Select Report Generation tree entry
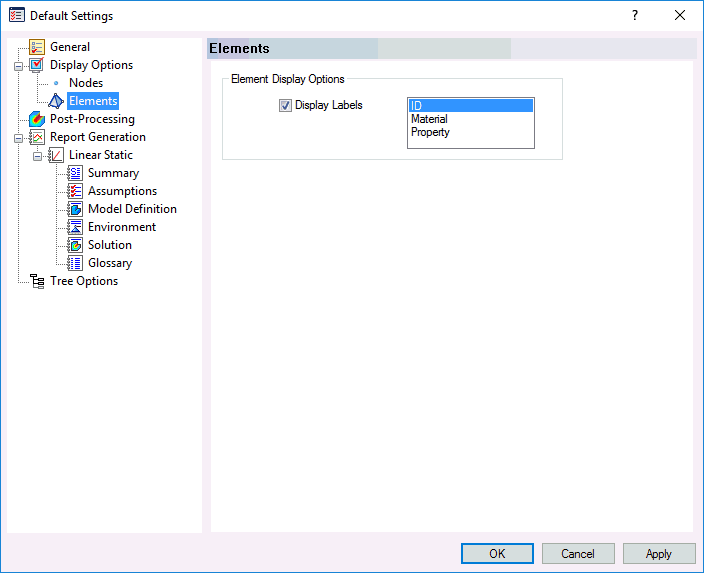This screenshot has height=573, width=704. point(97,137)
